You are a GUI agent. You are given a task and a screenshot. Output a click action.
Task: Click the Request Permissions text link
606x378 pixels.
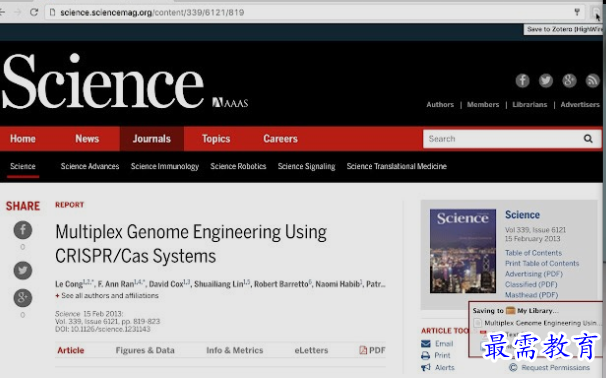pos(555,367)
